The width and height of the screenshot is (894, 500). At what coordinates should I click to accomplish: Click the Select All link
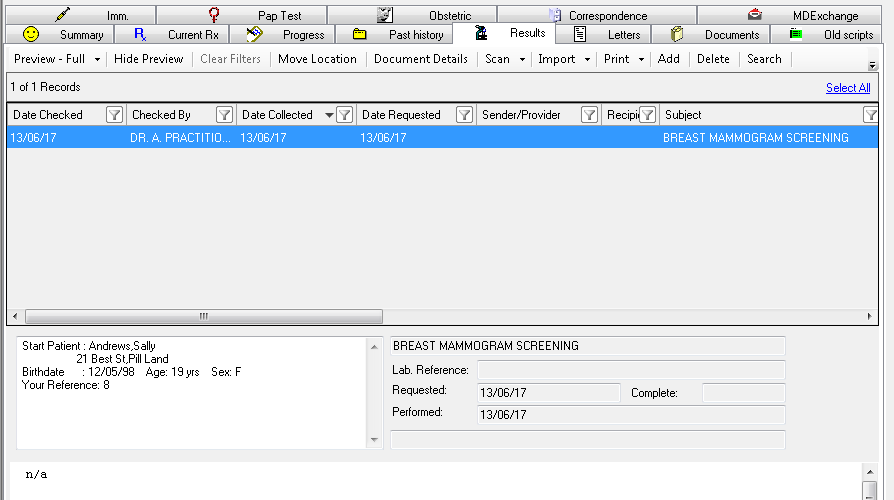[848, 88]
